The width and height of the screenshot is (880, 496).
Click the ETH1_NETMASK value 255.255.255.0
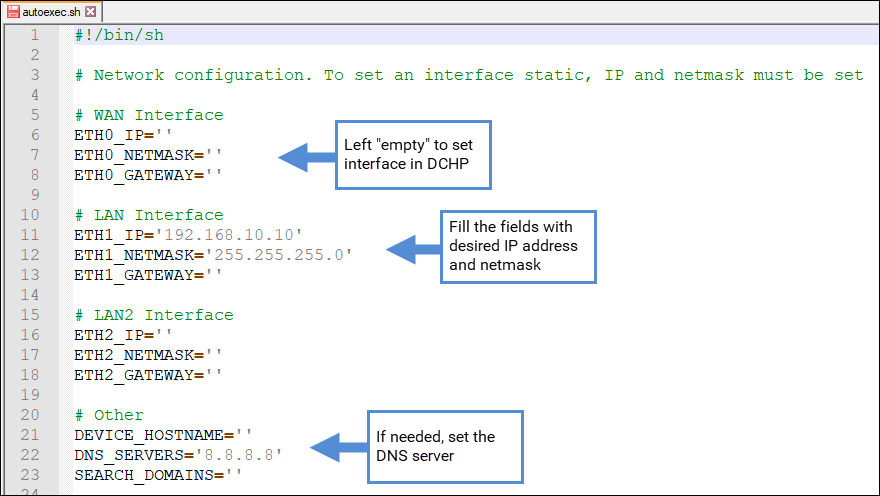pos(279,255)
